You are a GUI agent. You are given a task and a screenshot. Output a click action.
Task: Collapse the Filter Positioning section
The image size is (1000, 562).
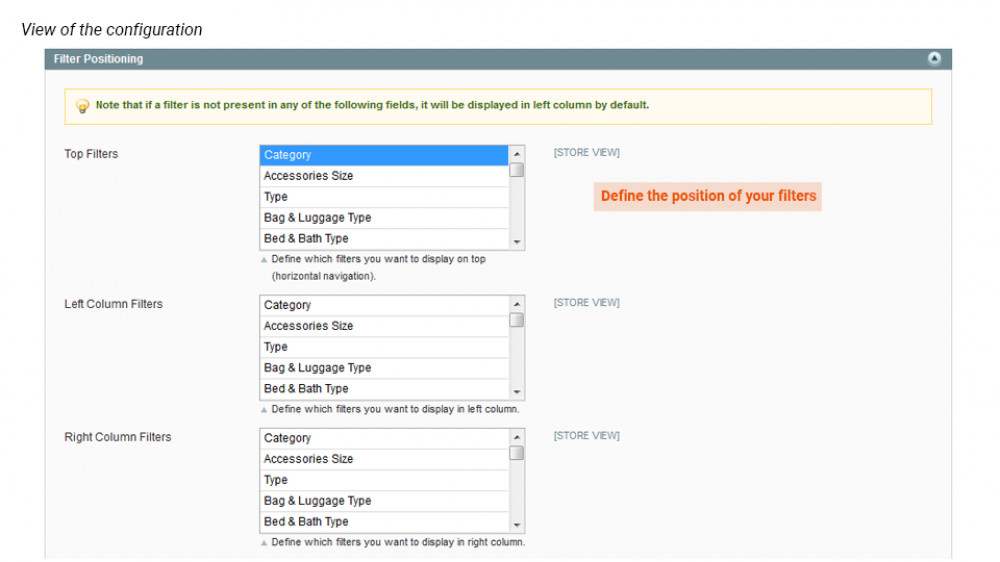(x=934, y=59)
